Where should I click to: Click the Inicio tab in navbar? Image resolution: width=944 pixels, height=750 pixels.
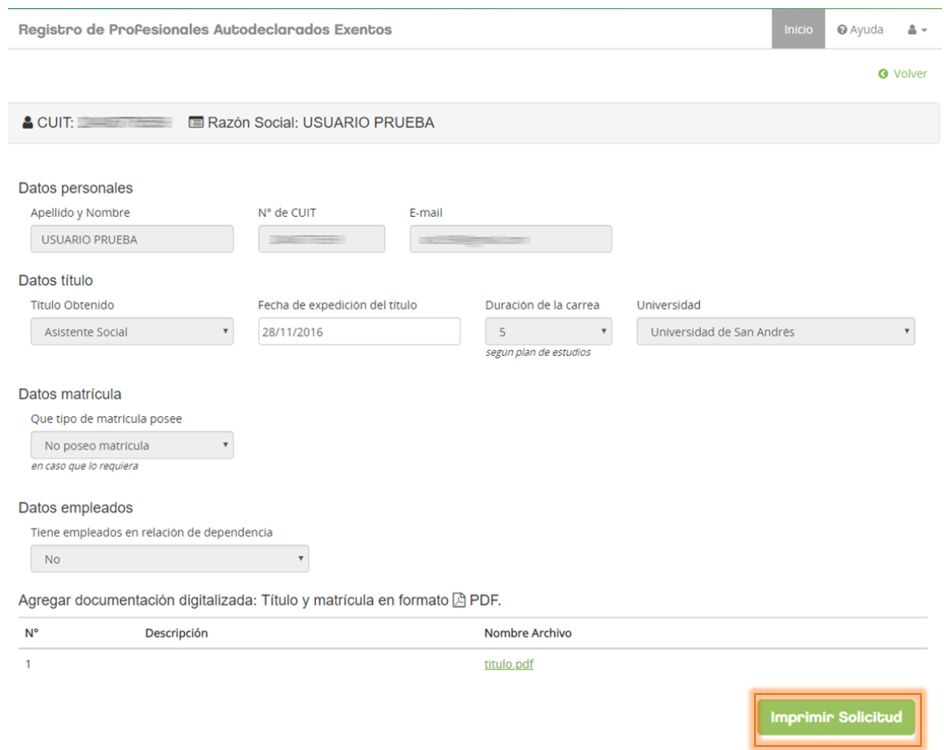click(x=797, y=30)
